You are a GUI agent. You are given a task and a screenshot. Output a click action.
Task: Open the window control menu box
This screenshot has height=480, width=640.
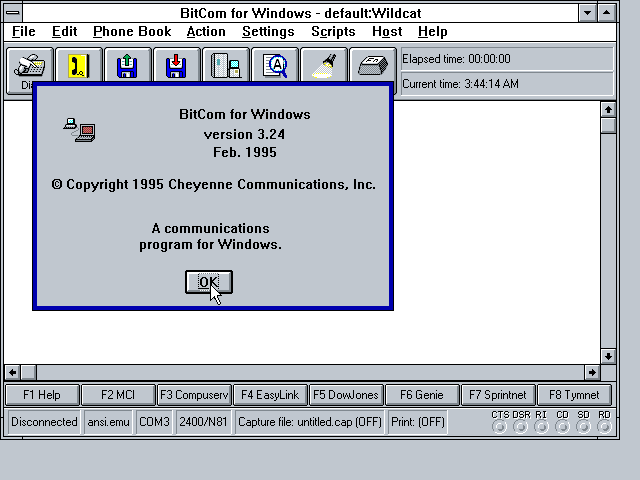[x=13, y=13]
